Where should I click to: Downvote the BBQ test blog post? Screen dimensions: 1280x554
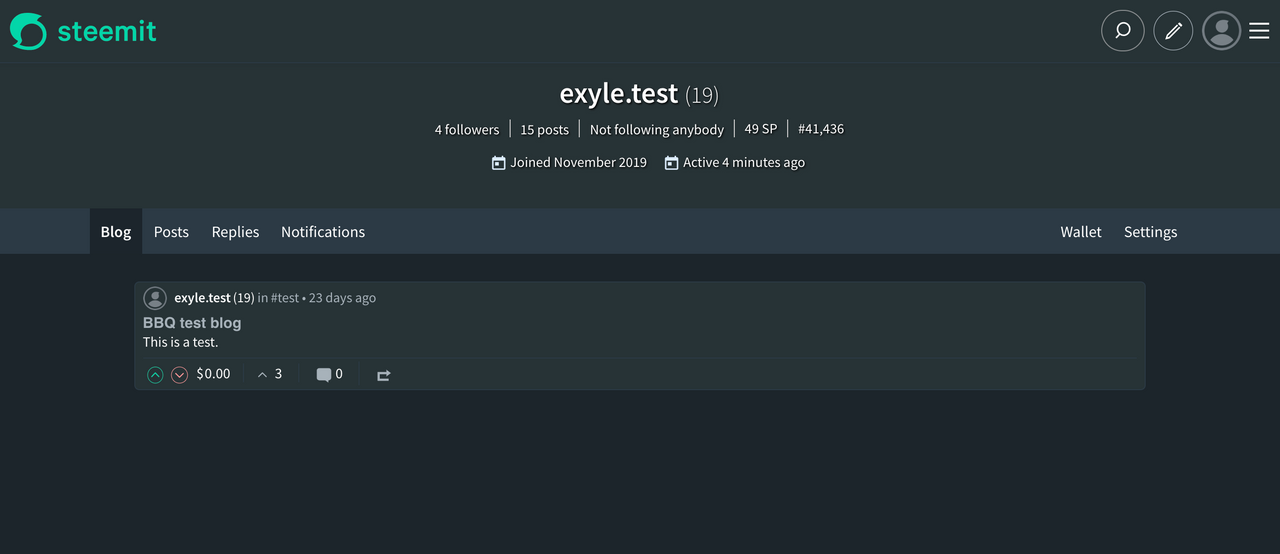pyautogui.click(x=179, y=375)
